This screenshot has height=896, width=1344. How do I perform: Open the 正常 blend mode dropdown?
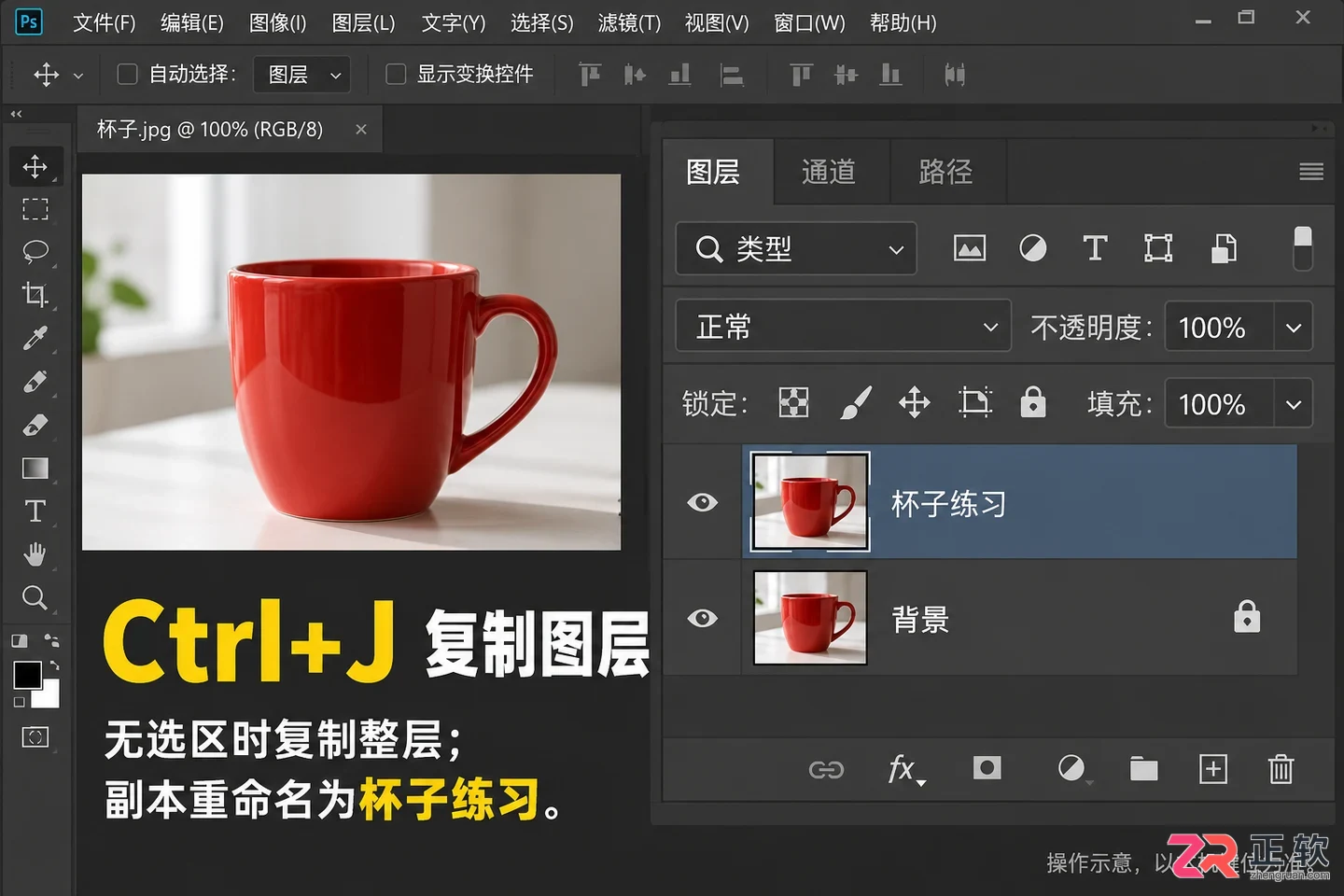[844, 326]
